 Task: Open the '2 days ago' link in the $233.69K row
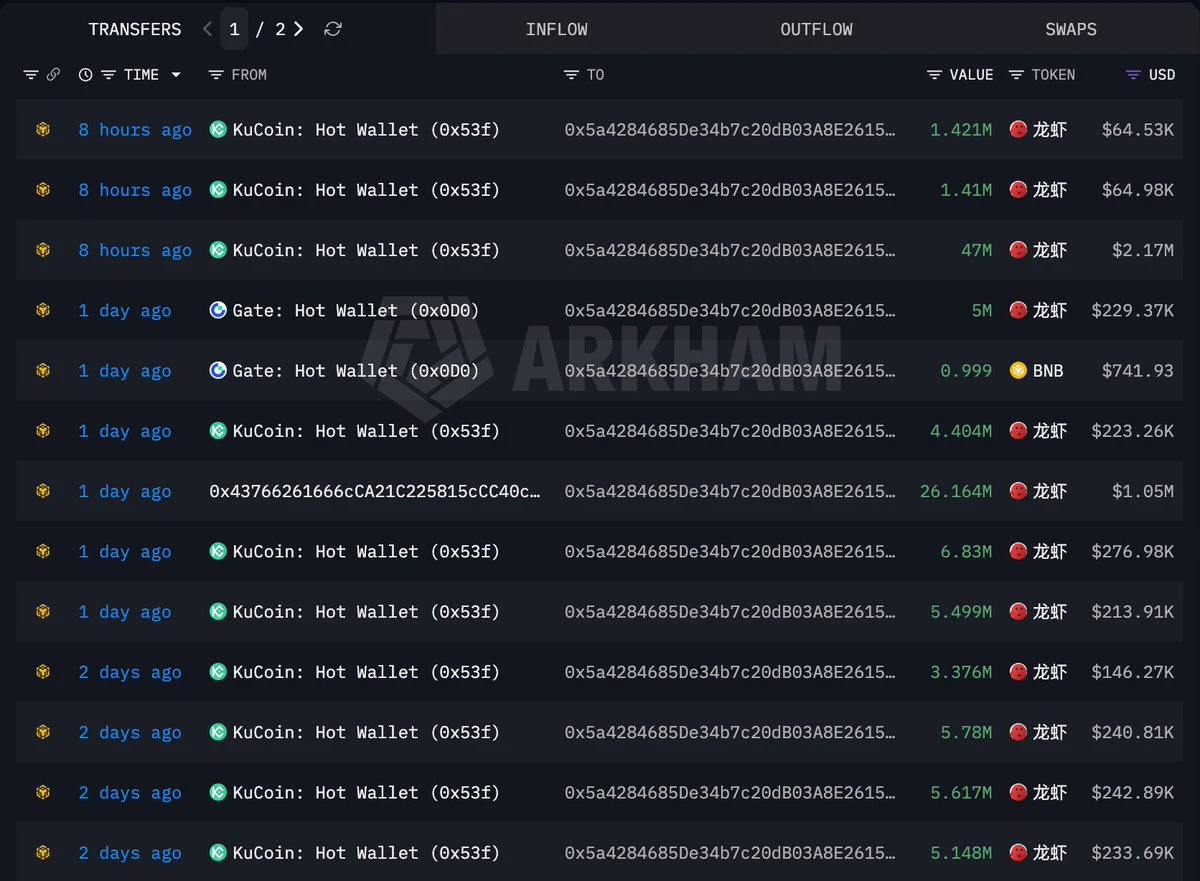pos(130,853)
